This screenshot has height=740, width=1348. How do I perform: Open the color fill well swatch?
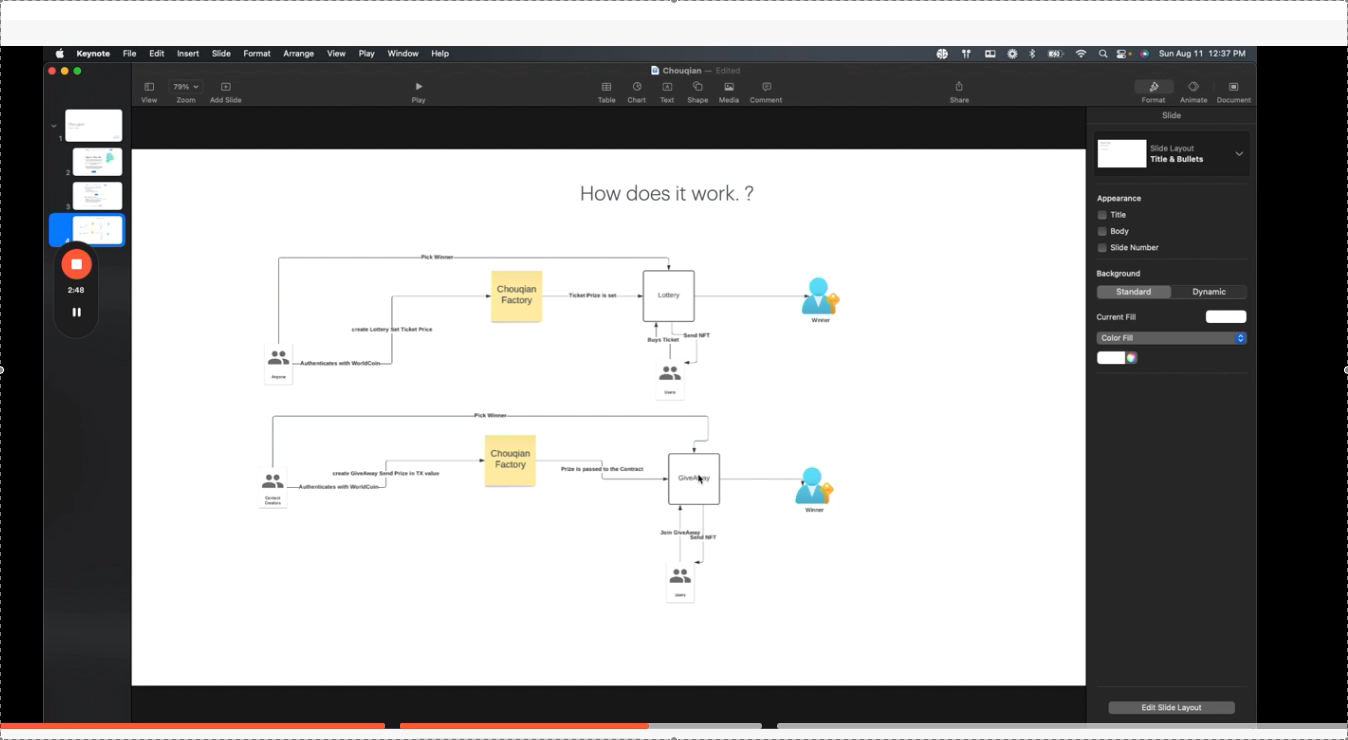pos(1111,358)
